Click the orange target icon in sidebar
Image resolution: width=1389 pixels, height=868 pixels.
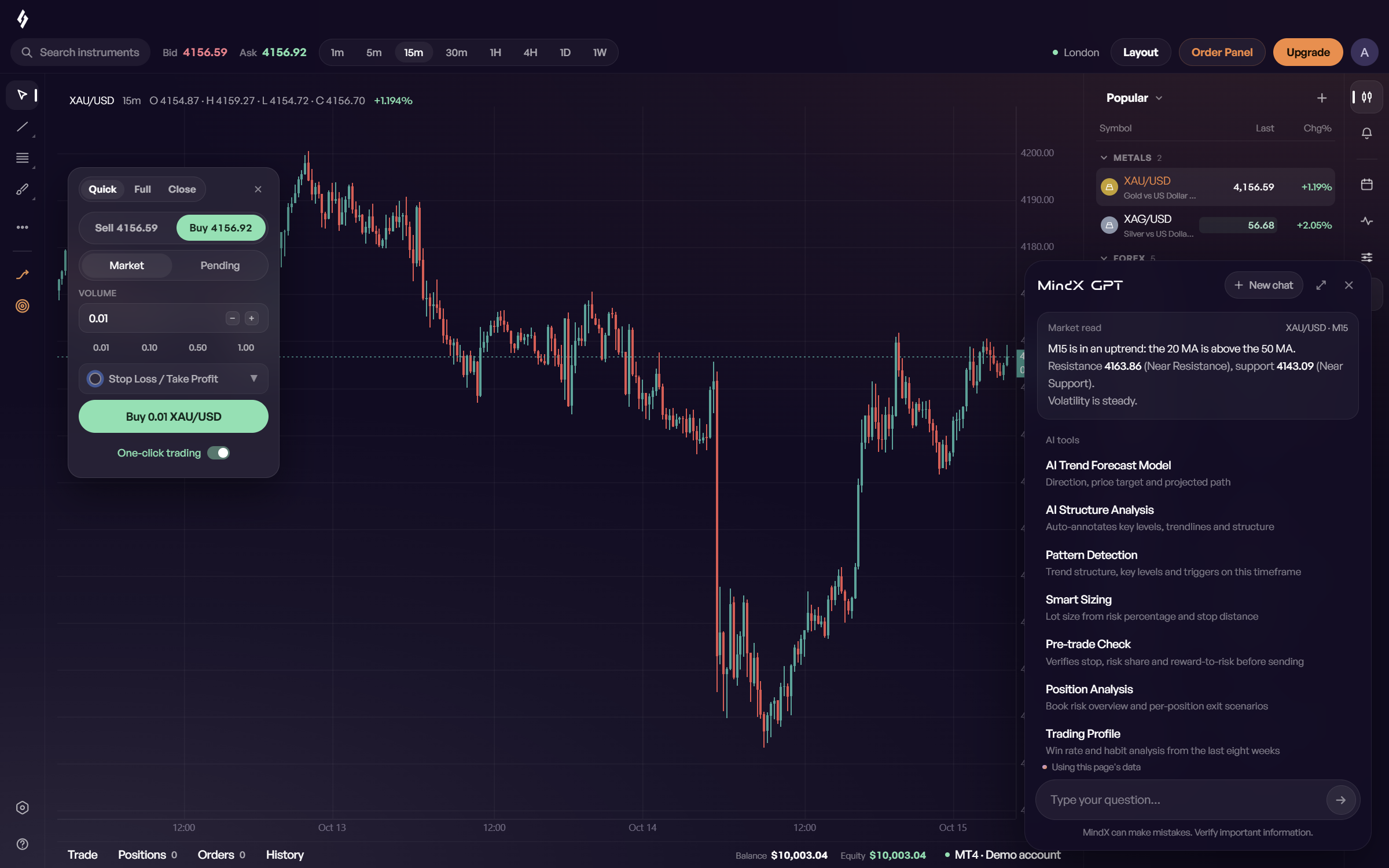click(23, 306)
